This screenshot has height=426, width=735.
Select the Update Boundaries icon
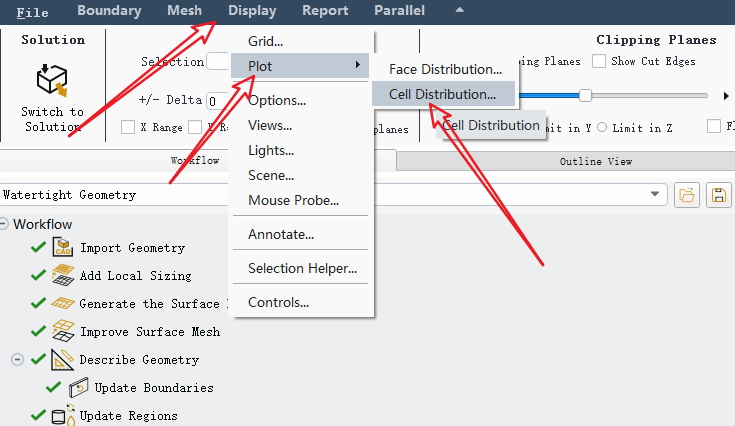[x=79, y=387]
